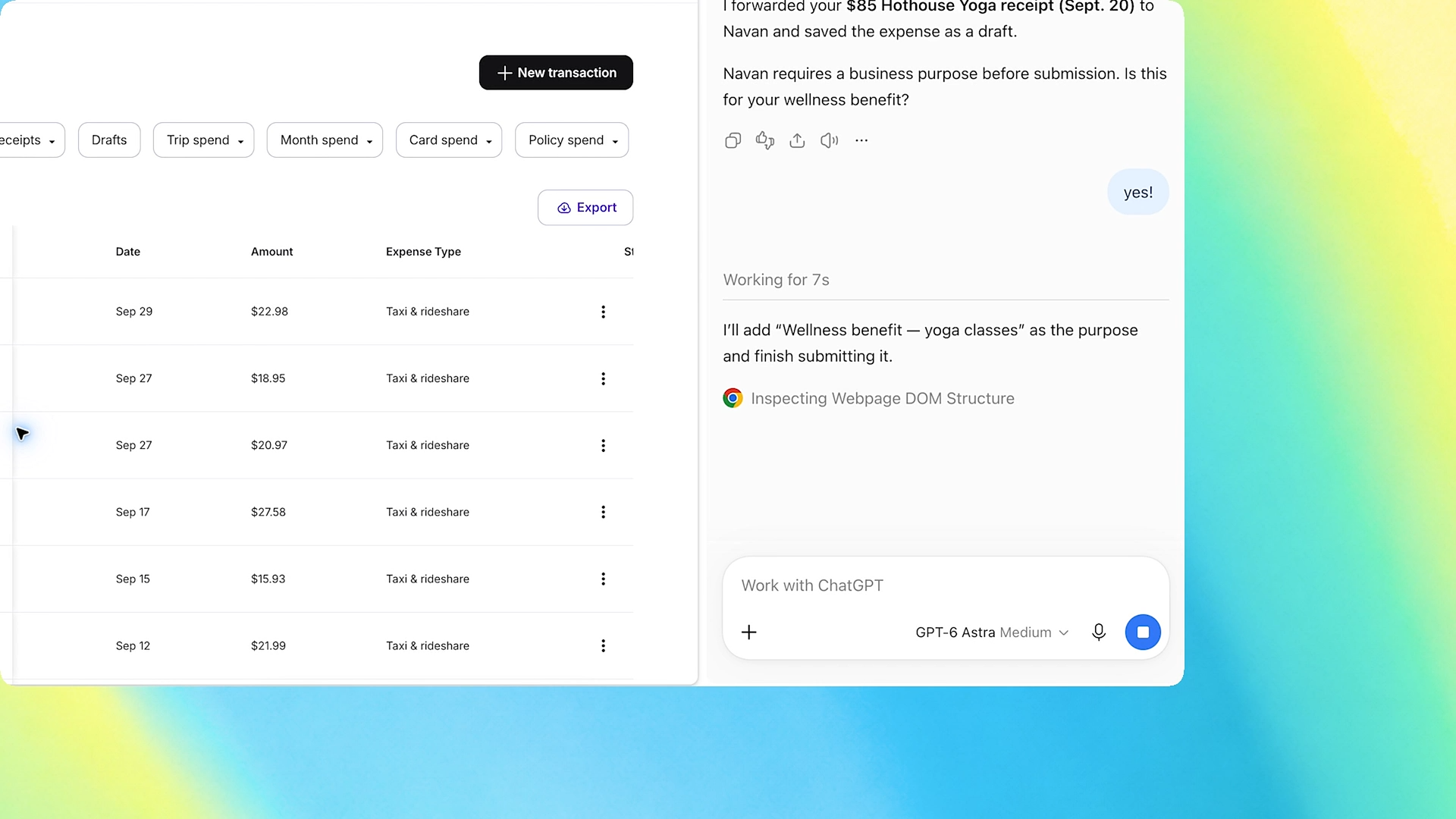Sort by the Expense Type column header
This screenshot has width=1456, height=819.
(x=423, y=252)
